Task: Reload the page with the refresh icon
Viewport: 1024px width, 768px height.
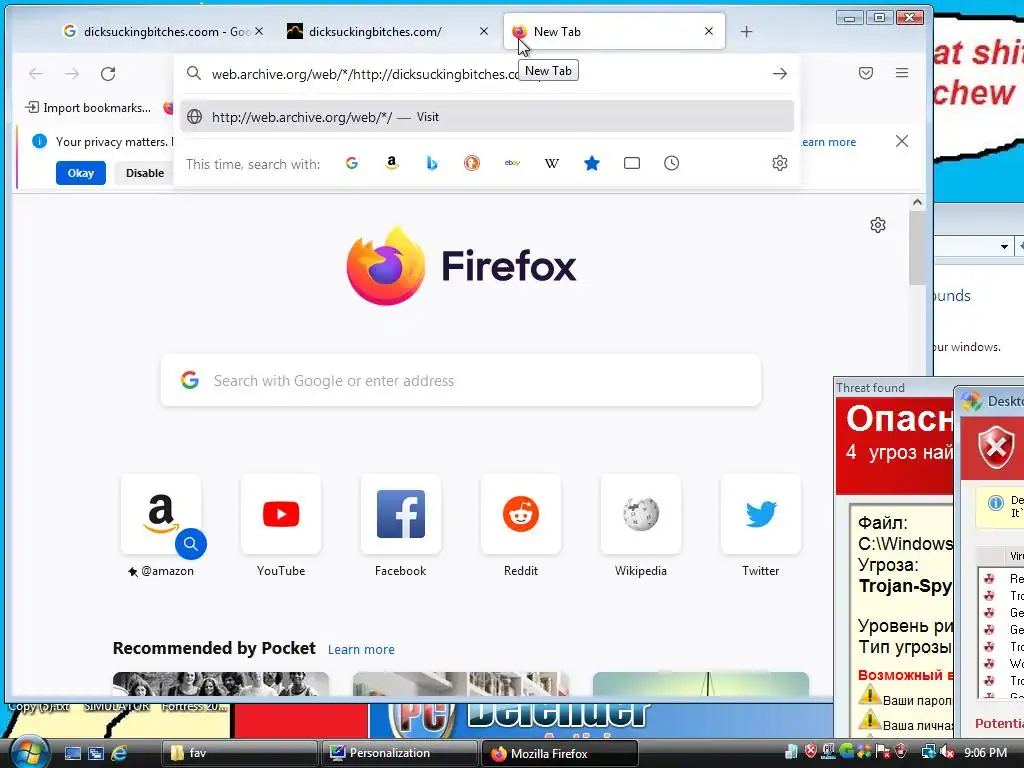Action: (108, 74)
